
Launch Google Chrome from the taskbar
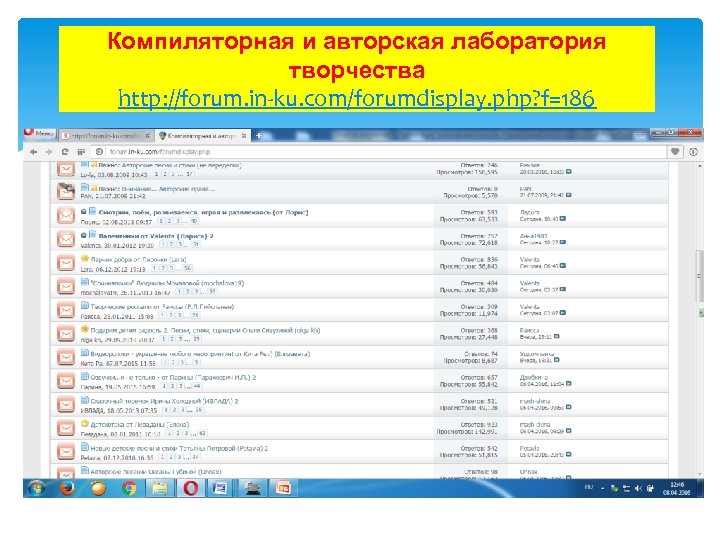[129, 488]
